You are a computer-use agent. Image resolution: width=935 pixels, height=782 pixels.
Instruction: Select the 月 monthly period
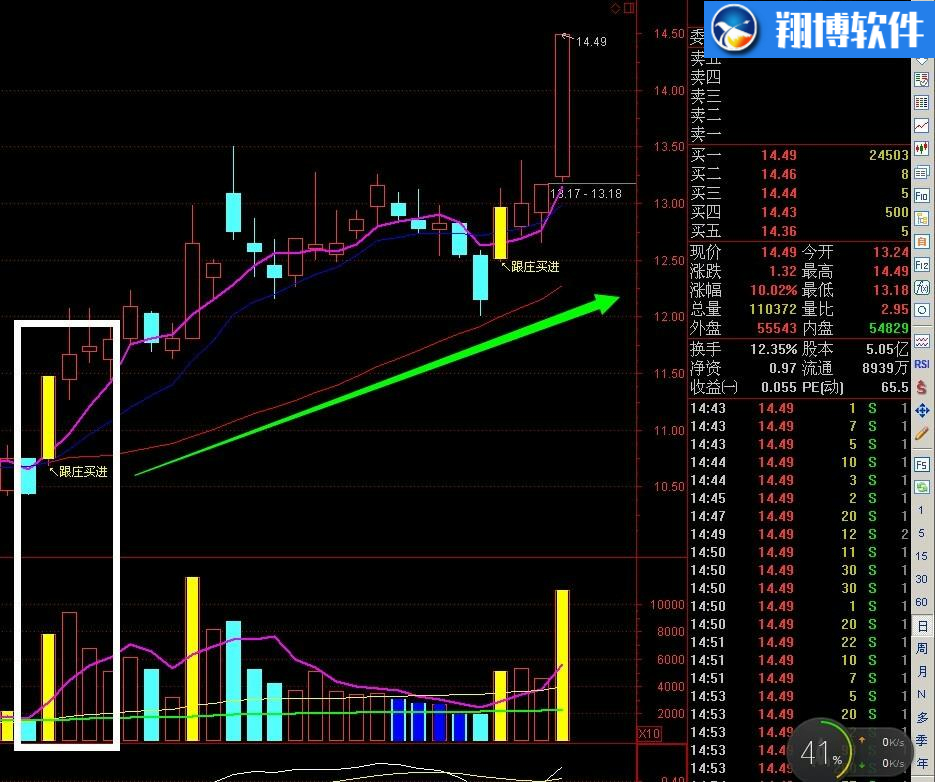922,672
